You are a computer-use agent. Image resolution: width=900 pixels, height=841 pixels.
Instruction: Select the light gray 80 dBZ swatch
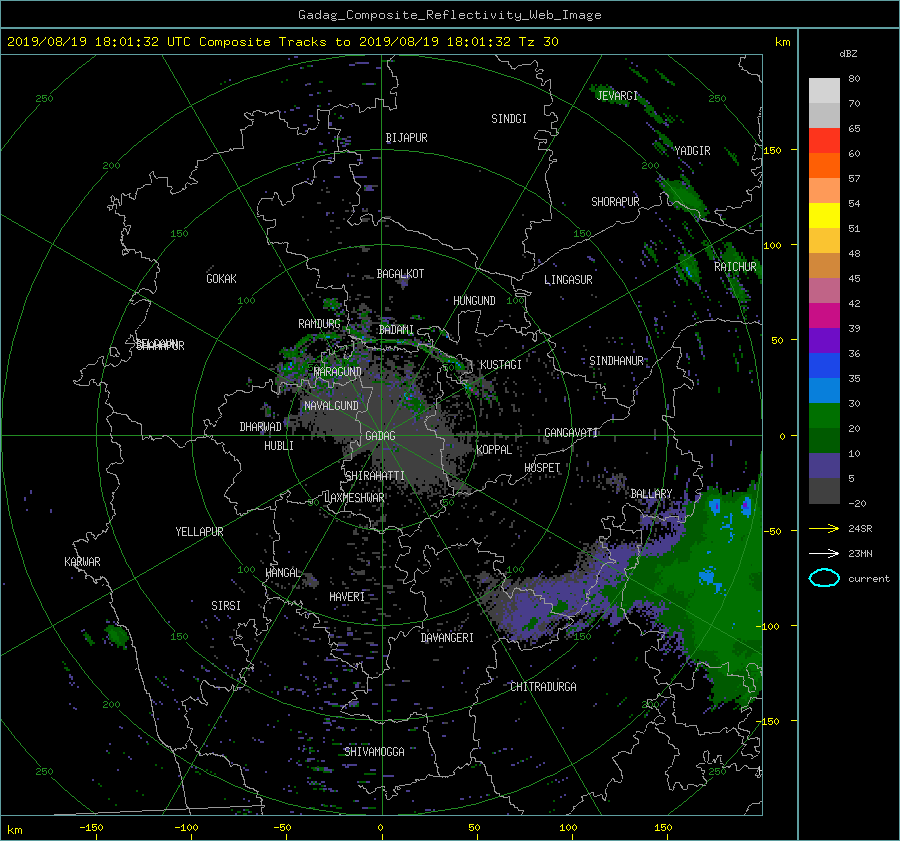pos(824,90)
